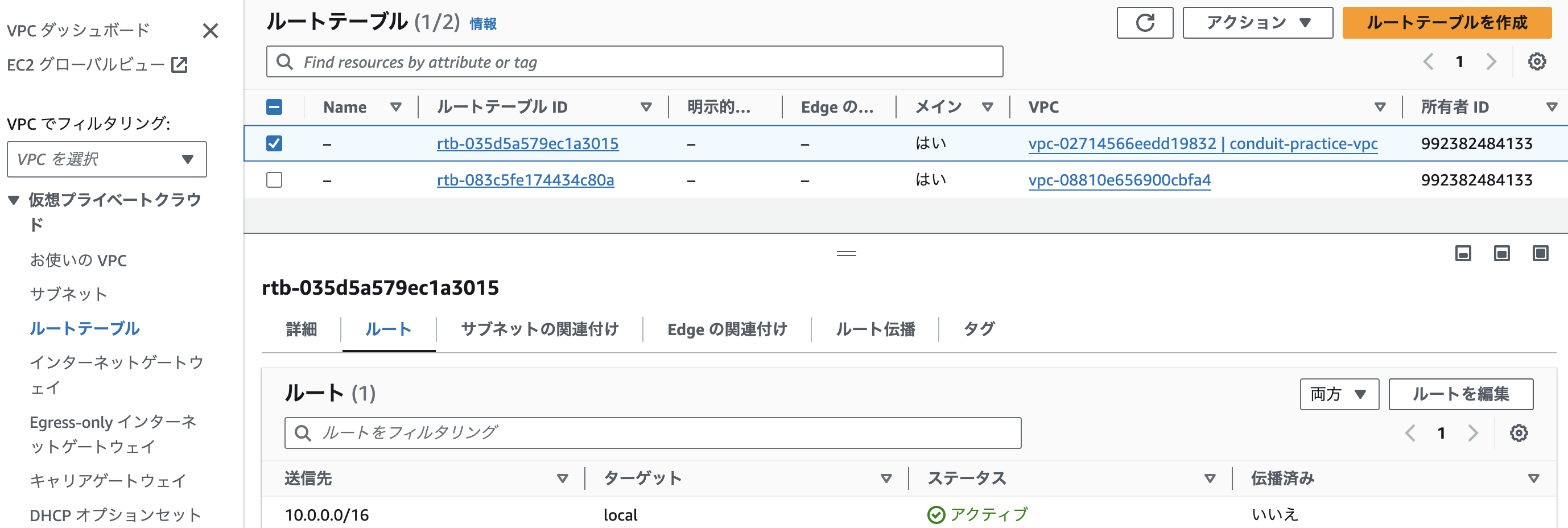Switch to サブネットの関連付け tab
Screen dimensions: 1568x528
(540, 329)
